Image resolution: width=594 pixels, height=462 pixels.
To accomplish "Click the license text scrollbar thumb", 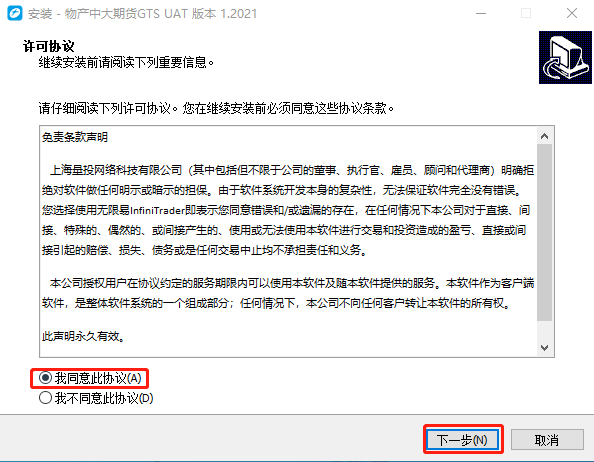I will point(545,233).
